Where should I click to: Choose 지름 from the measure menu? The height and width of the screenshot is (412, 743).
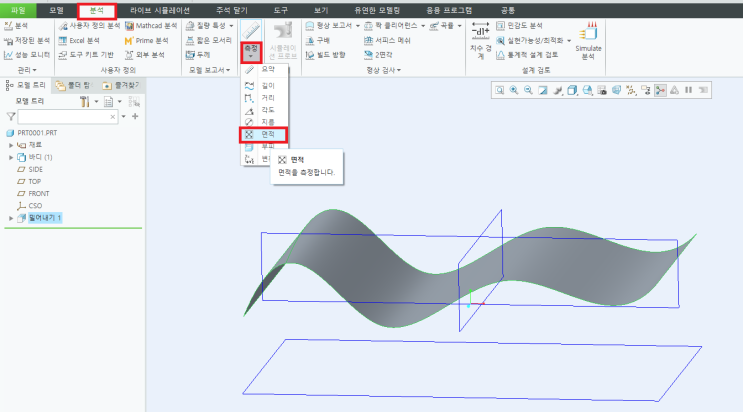pyautogui.click(x=264, y=122)
